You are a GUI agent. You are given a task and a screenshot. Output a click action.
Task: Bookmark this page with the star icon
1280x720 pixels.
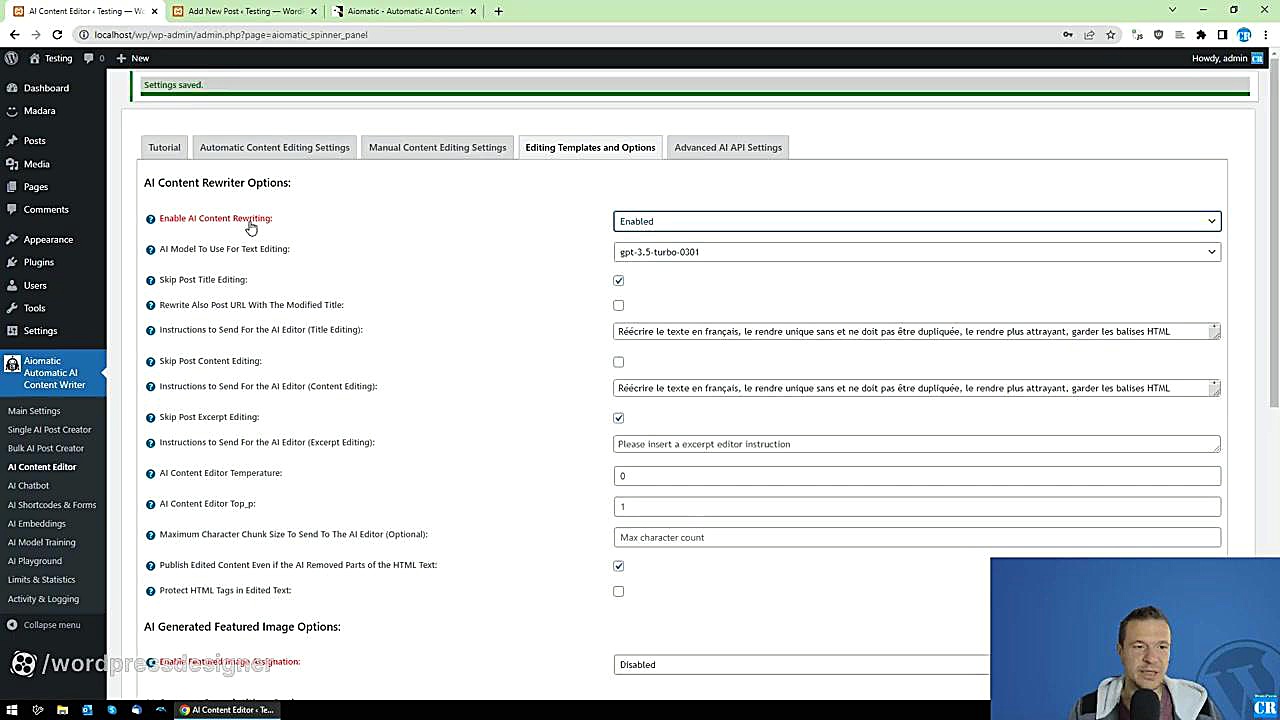point(1110,34)
